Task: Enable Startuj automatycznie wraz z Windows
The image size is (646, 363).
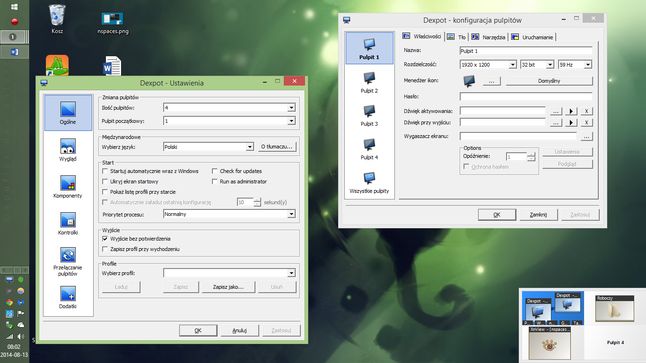Action: click(x=105, y=171)
